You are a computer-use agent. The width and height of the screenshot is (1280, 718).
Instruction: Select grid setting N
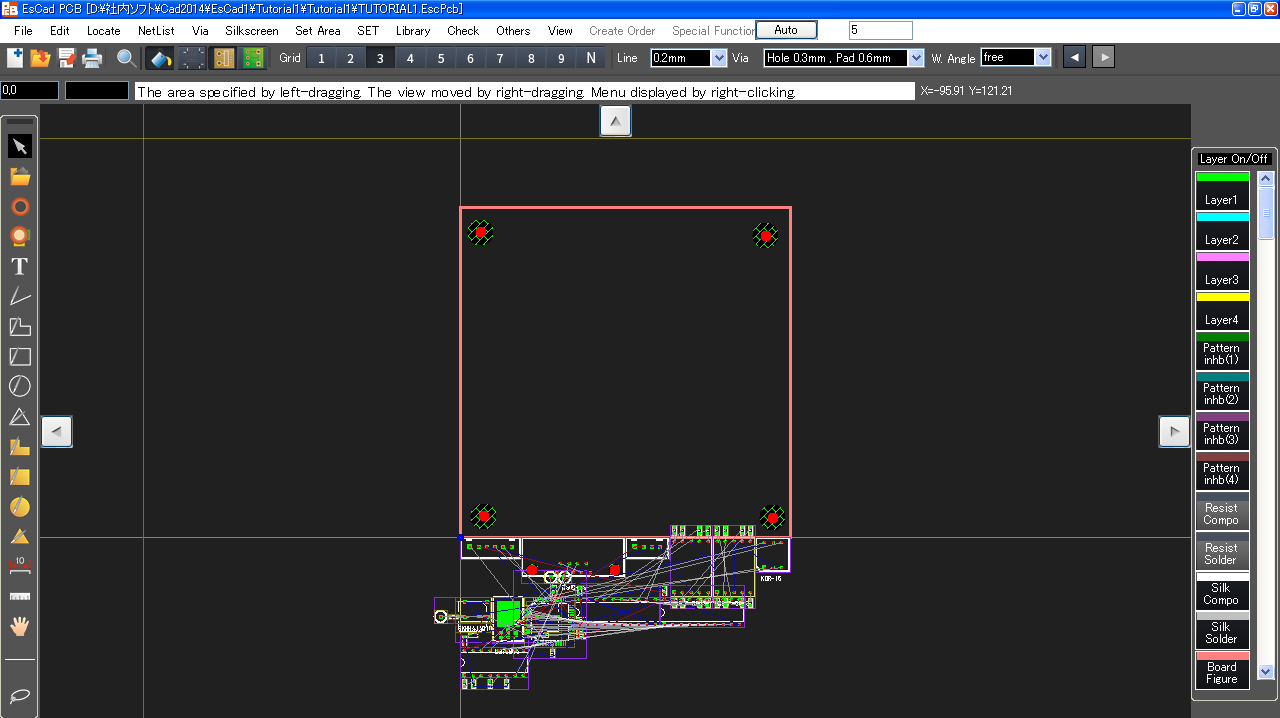coord(591,58)
